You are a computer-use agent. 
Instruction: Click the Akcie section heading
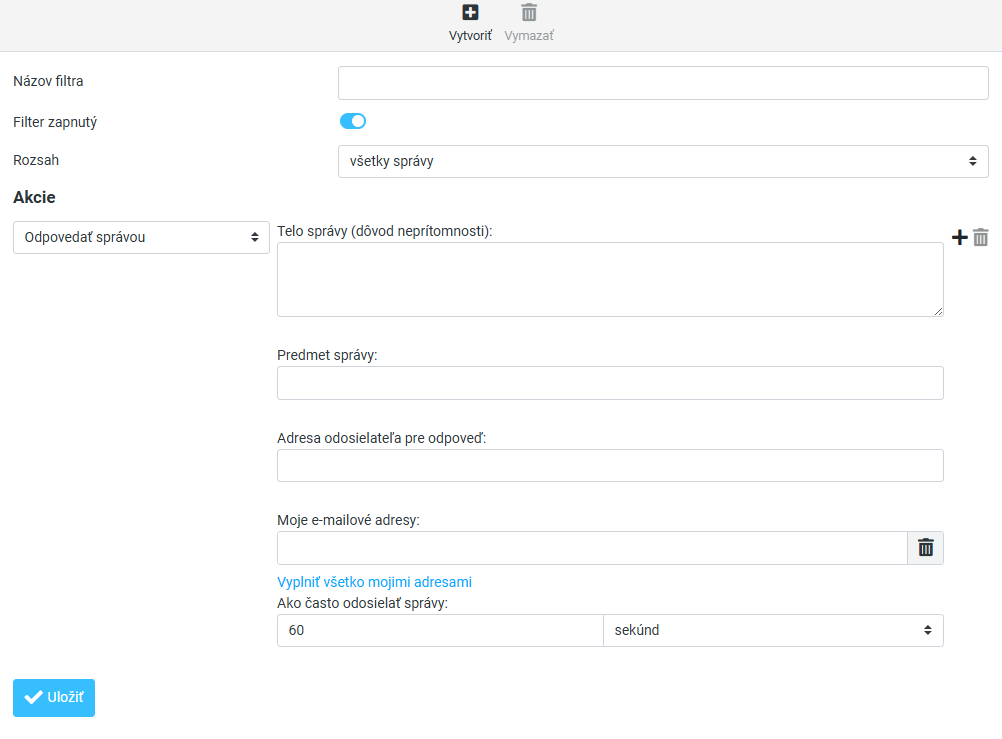click(35, 197)
